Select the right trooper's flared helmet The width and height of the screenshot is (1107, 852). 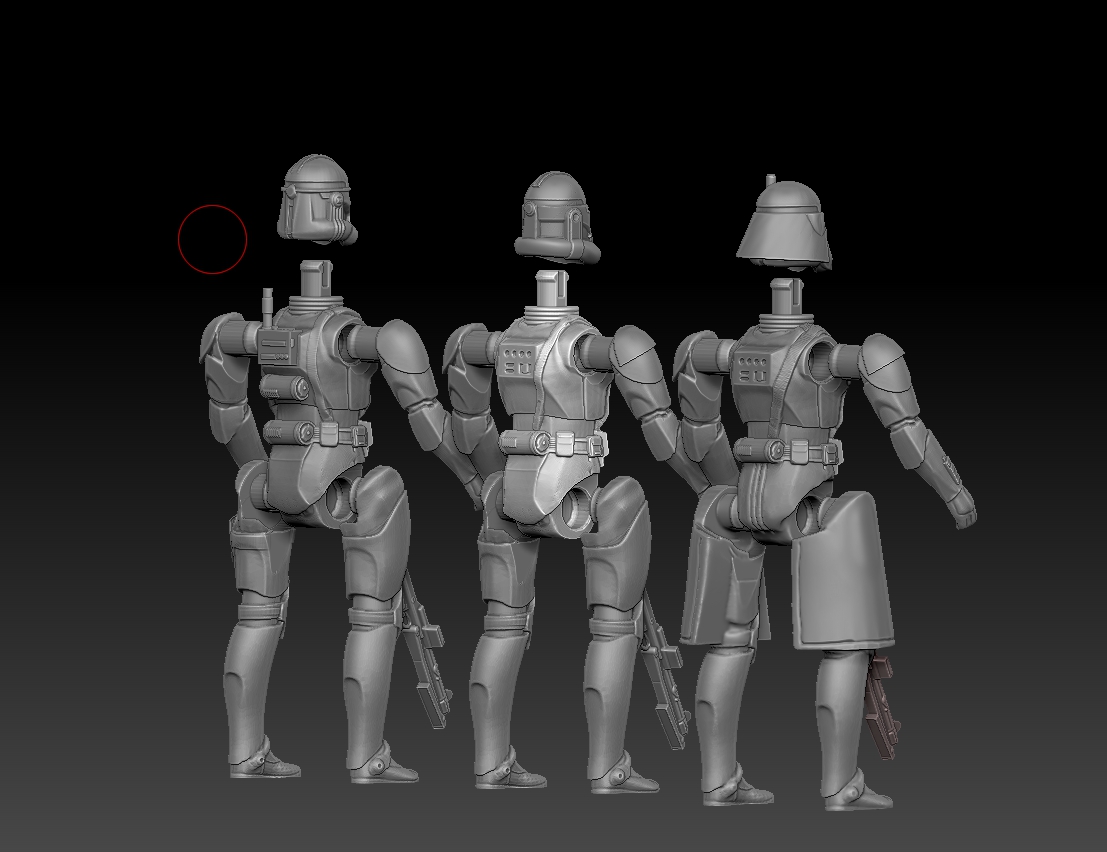coord(785,227)
